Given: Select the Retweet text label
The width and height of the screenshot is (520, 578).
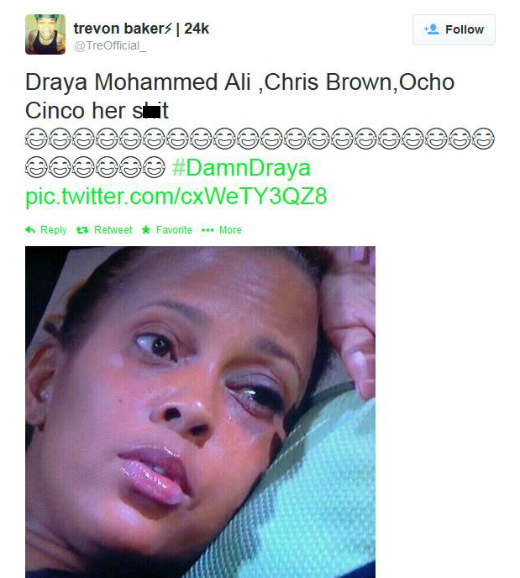Looking at the screenshot, I should tap(113, 230).
